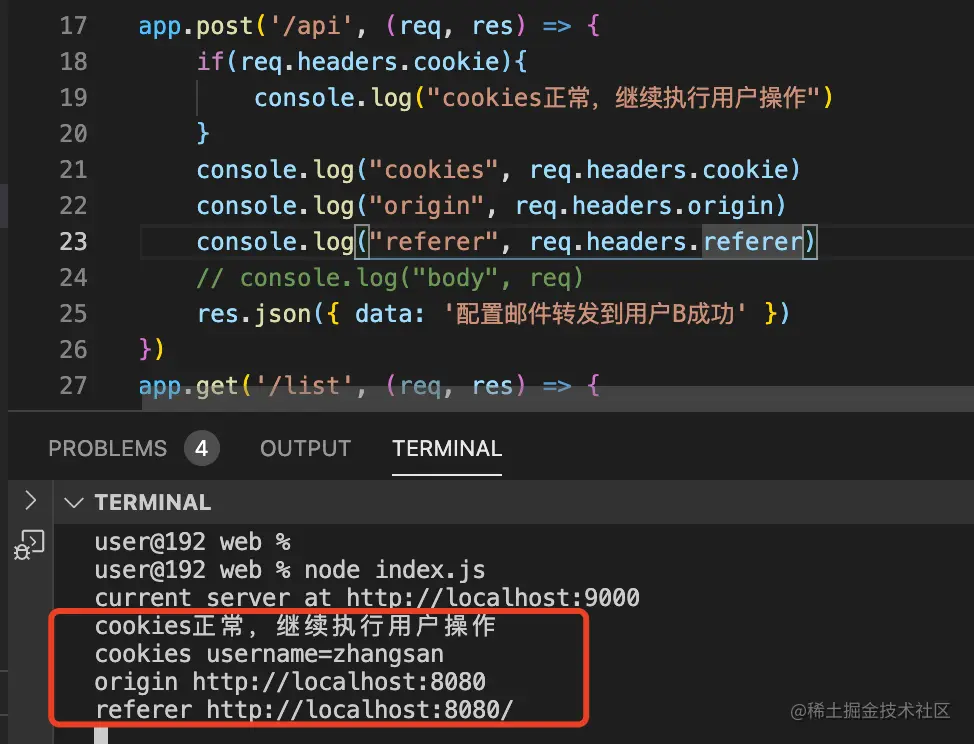Click line number 20 in gutter
Viewport: 974px width, 744px height.
click(x=73, y=134)
